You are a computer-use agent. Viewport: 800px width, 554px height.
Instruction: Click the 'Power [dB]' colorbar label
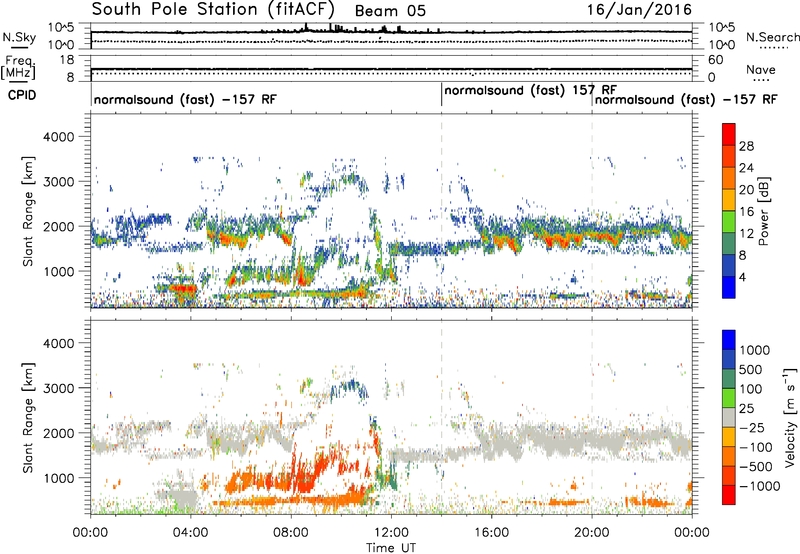click(x=763, y=211)
